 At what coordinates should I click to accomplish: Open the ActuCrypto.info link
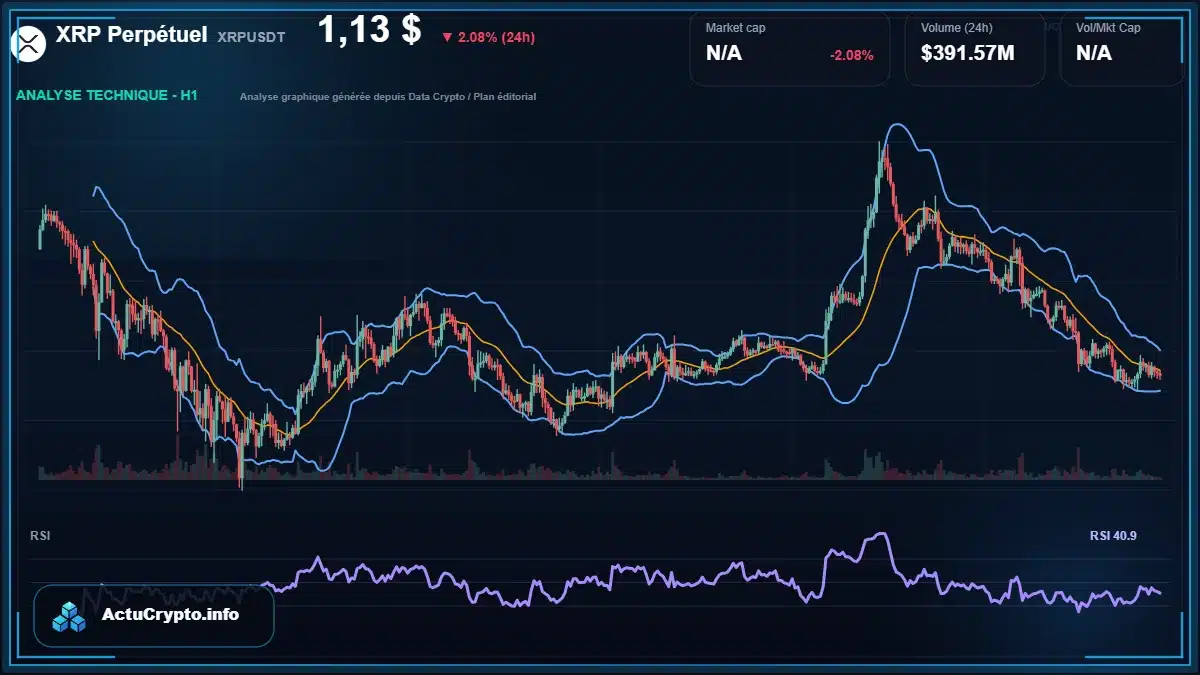tap(154, 615)
